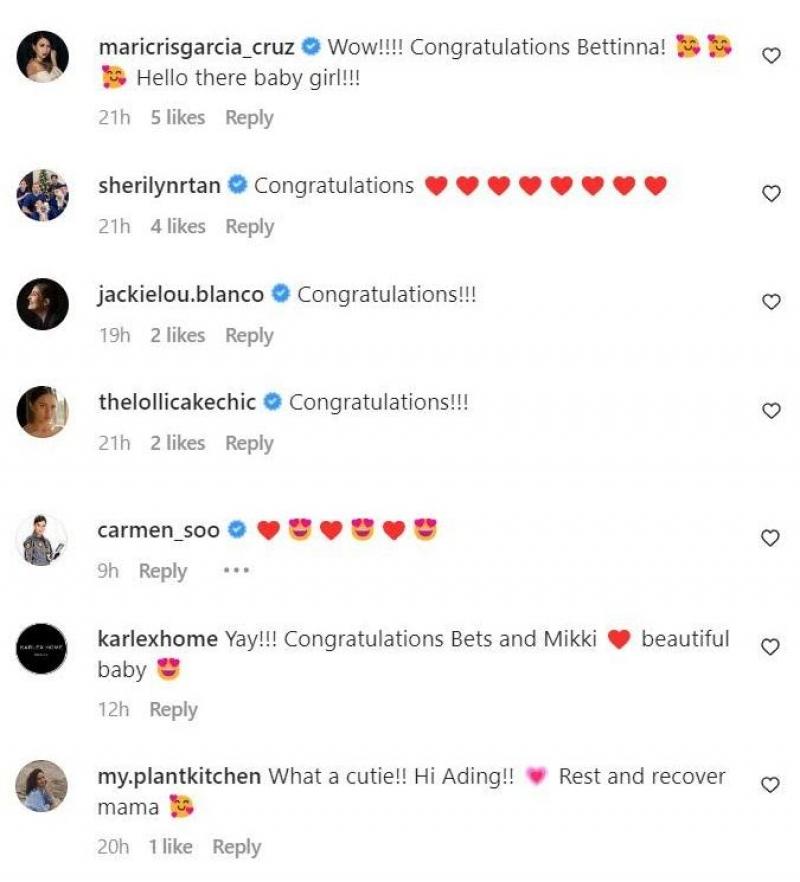Viewport: 800px width, 882px height.
Task: Open the jackielou.blanco username link
Action: (x=181, y=294)
